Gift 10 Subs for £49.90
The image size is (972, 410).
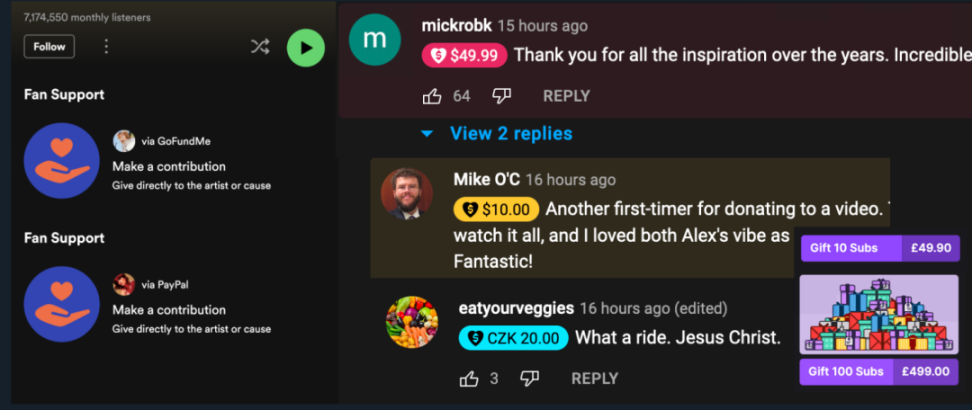click(x=880, y=248)
